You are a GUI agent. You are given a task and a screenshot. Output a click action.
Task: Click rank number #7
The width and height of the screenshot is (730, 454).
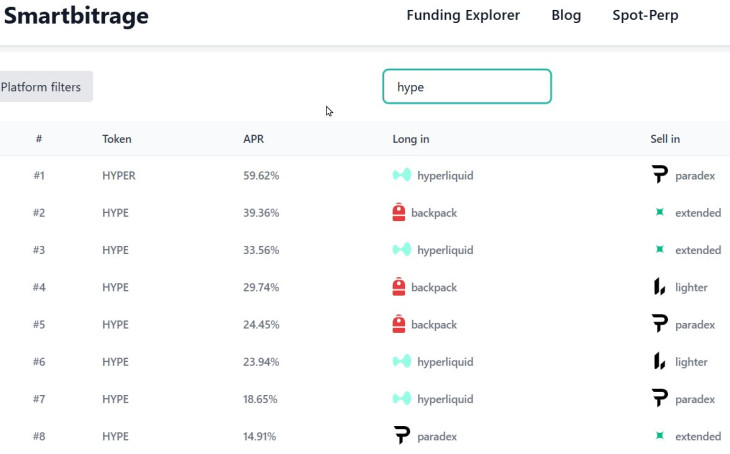pos(39,399)
